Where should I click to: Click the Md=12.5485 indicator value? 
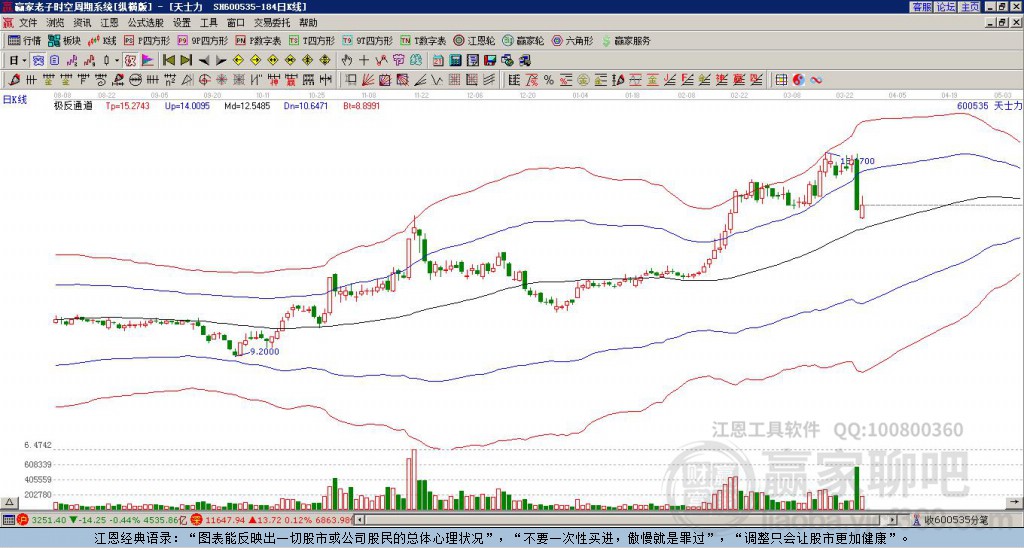click(x=247, y=105)
